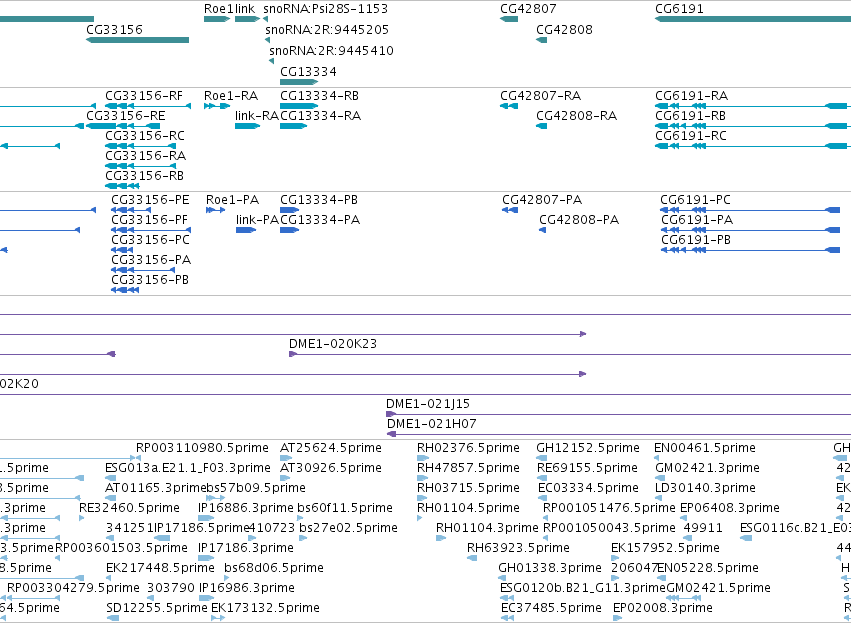Click the DME1-020K23 clone label

pyautogui.click(x=333, y=344)
